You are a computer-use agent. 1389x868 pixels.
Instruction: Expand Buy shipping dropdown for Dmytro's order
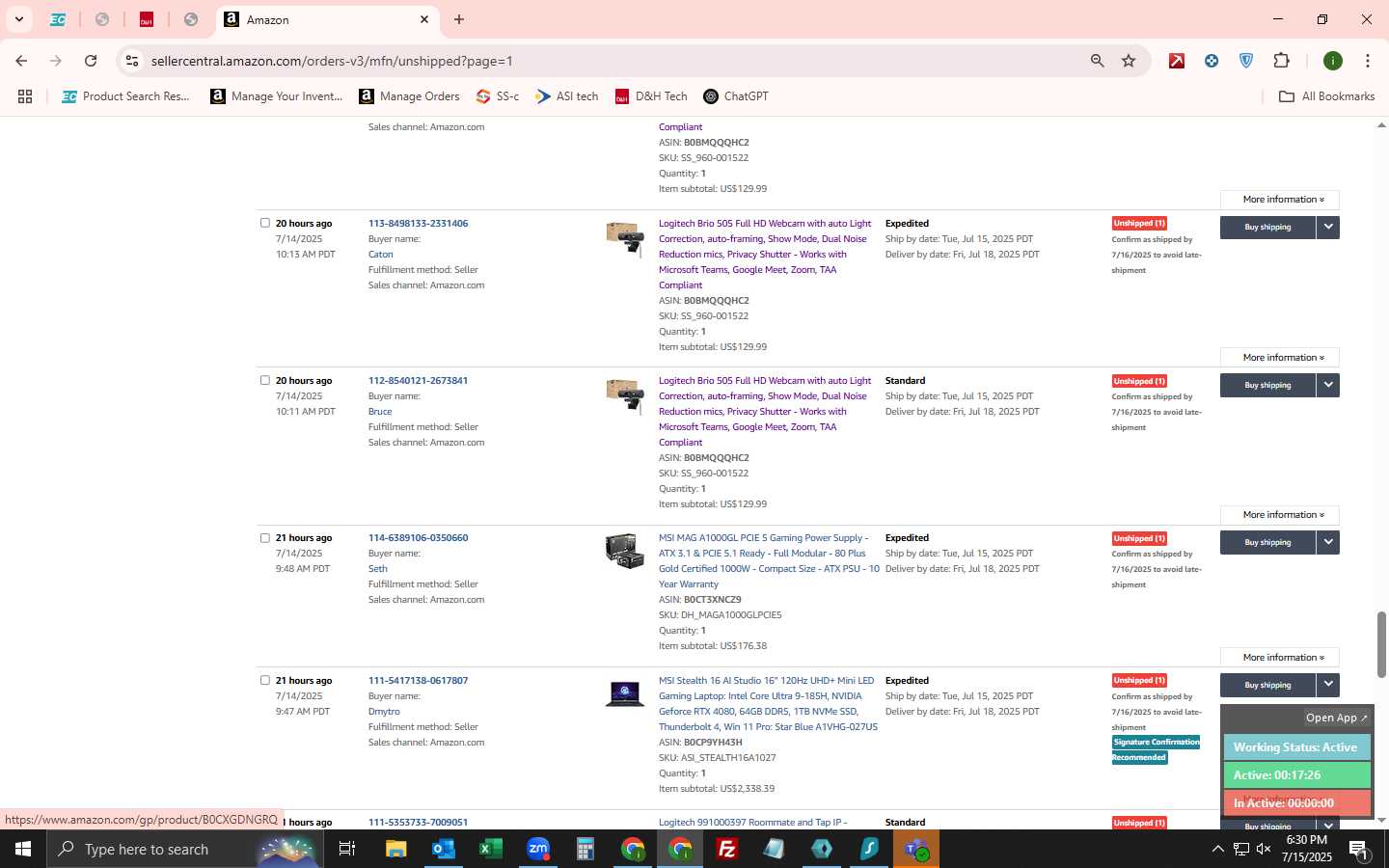[1328, 685]
